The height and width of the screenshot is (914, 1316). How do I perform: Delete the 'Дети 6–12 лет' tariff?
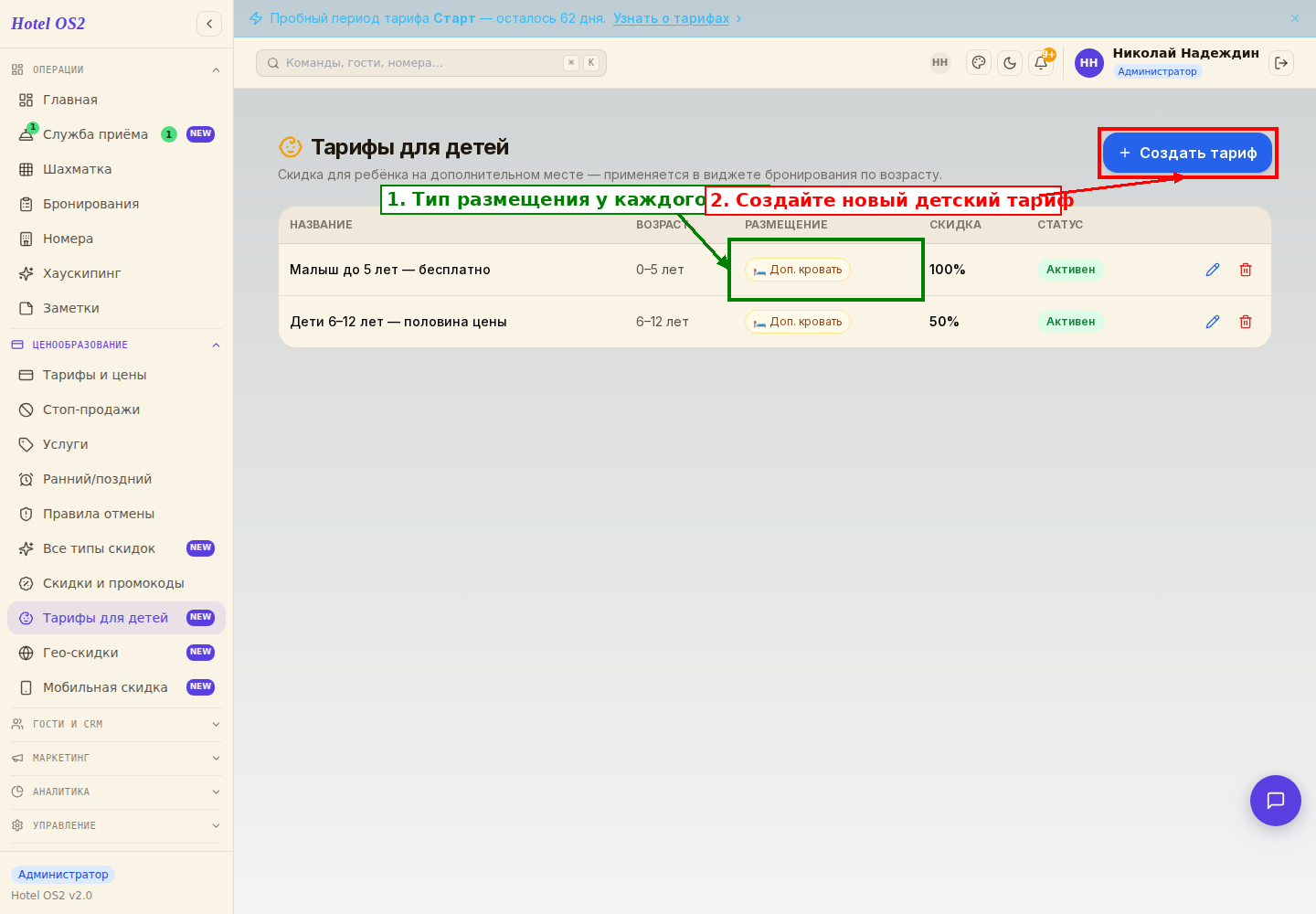[x=1246, y=322]
